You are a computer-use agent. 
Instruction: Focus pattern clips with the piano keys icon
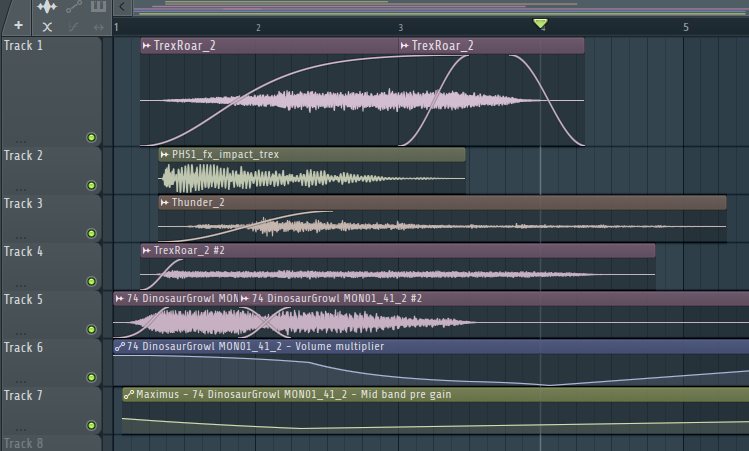[98, 6]
